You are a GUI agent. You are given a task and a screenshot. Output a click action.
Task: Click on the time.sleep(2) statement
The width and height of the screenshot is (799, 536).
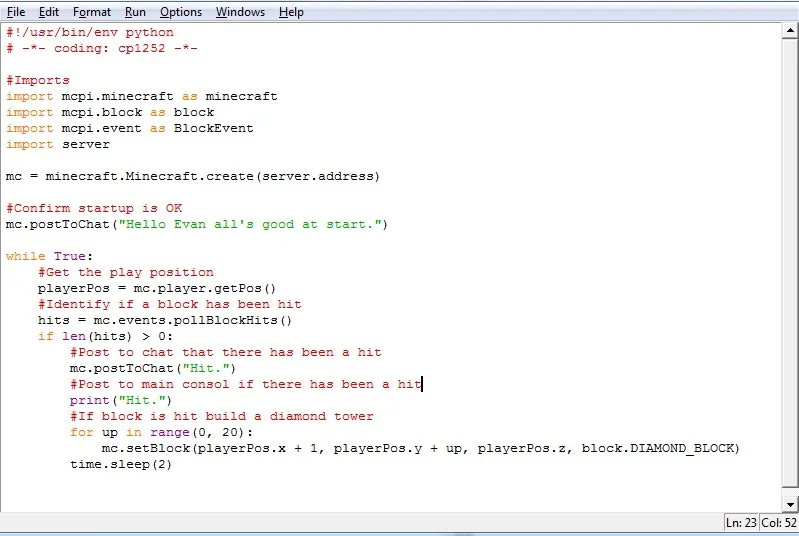pyautogui.click(x=120, y=464)
